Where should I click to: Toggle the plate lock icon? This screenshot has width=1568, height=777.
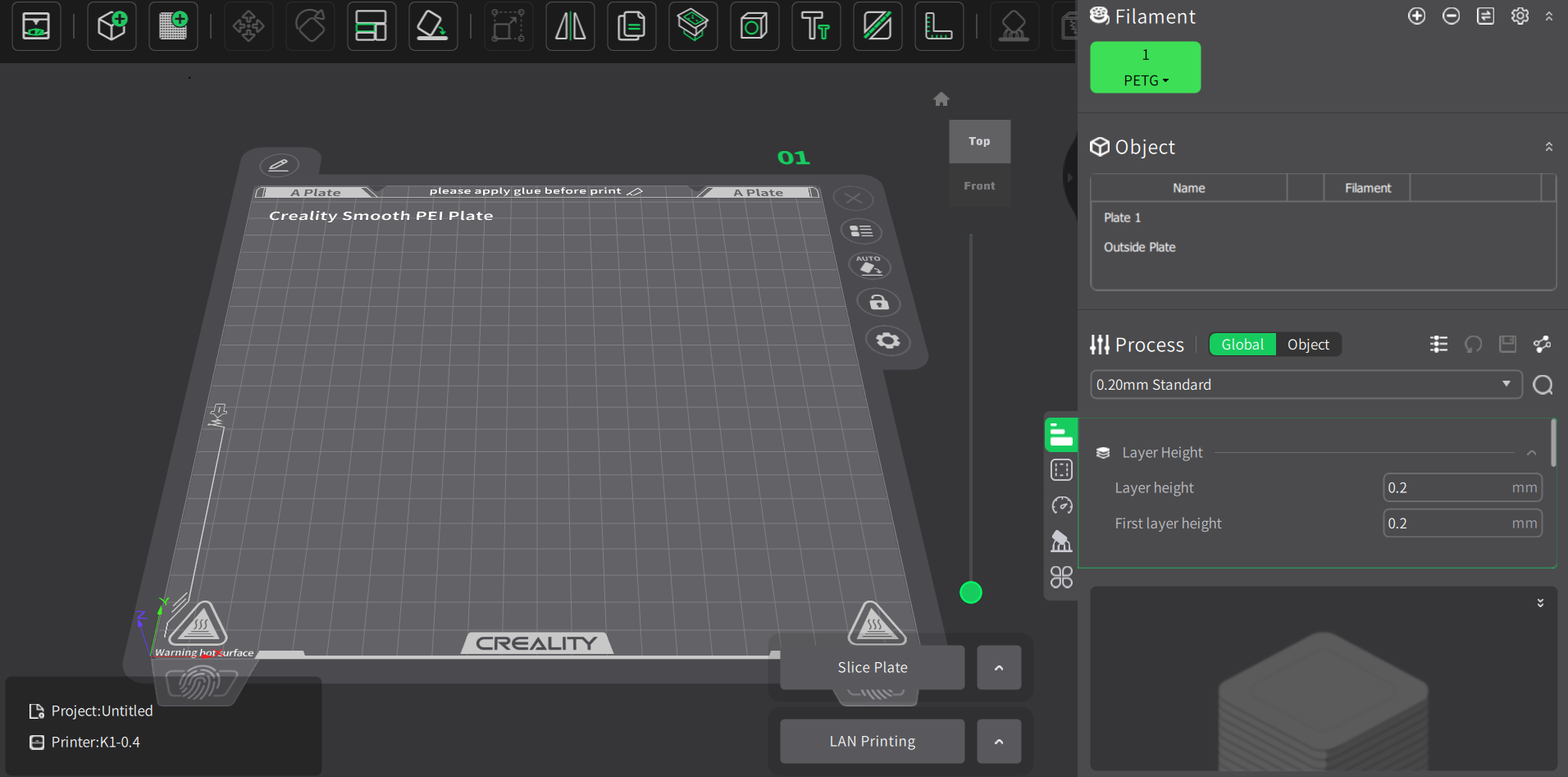coord(879,302)
